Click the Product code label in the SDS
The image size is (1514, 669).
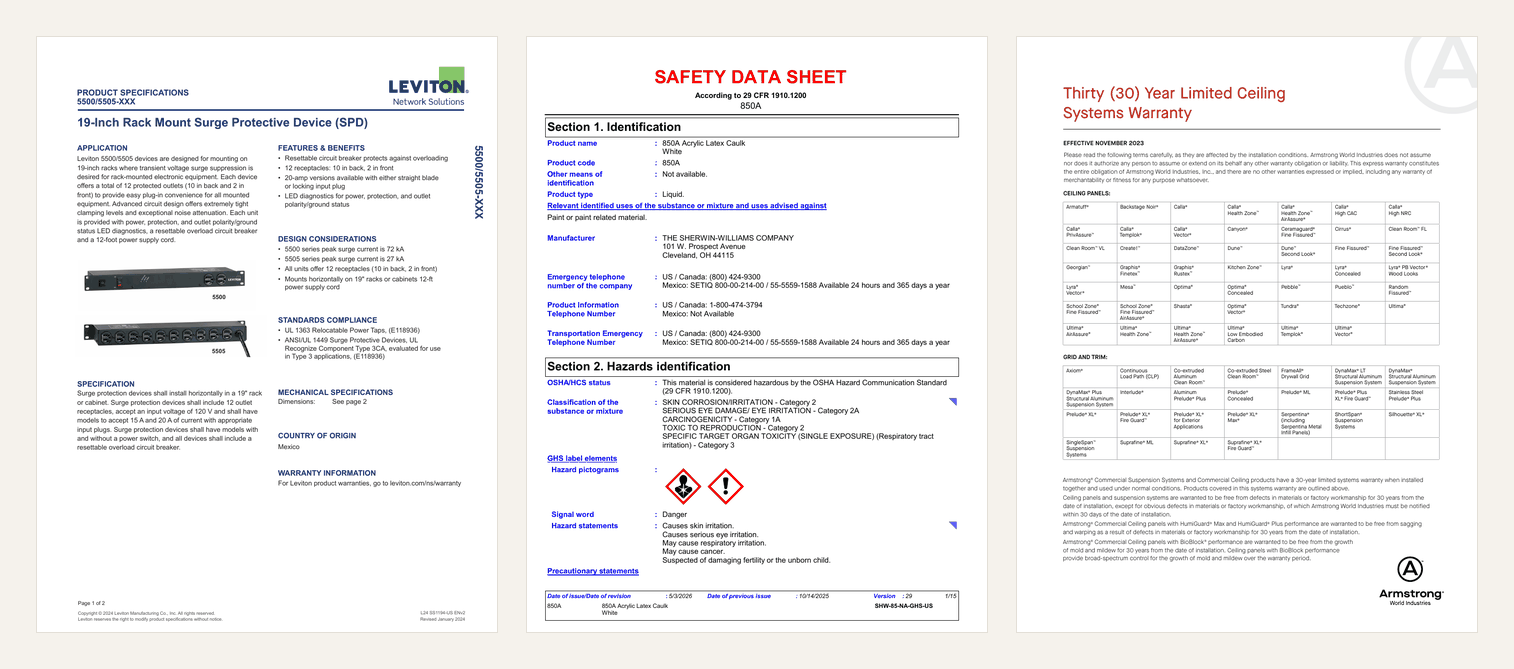[571, 163]
